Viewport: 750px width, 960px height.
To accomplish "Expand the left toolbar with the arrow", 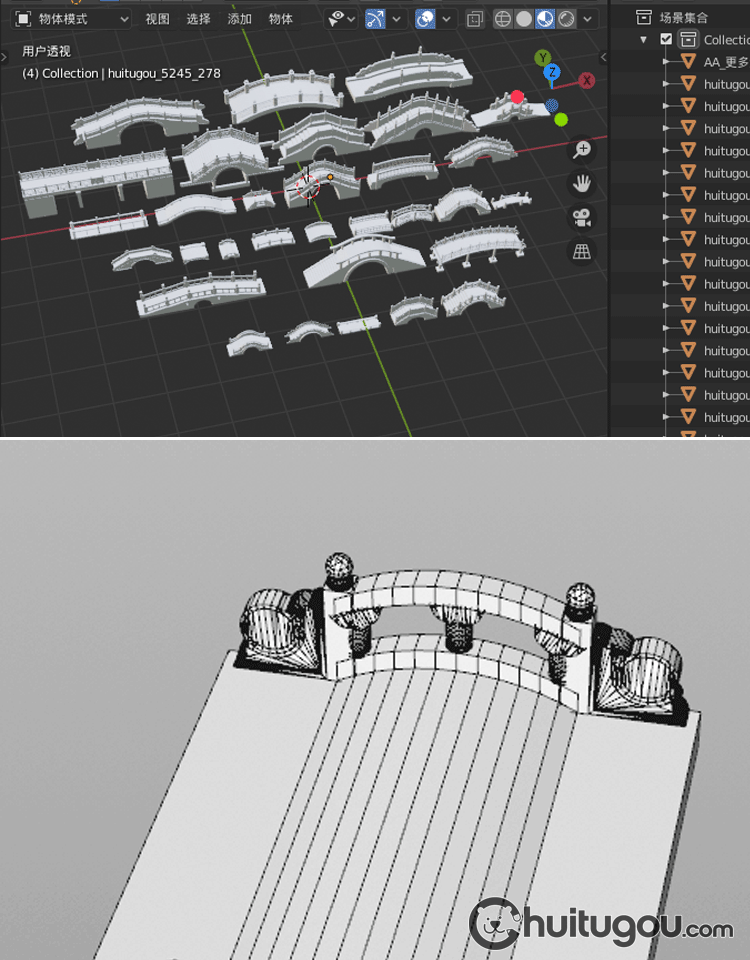I will [4, 58].
